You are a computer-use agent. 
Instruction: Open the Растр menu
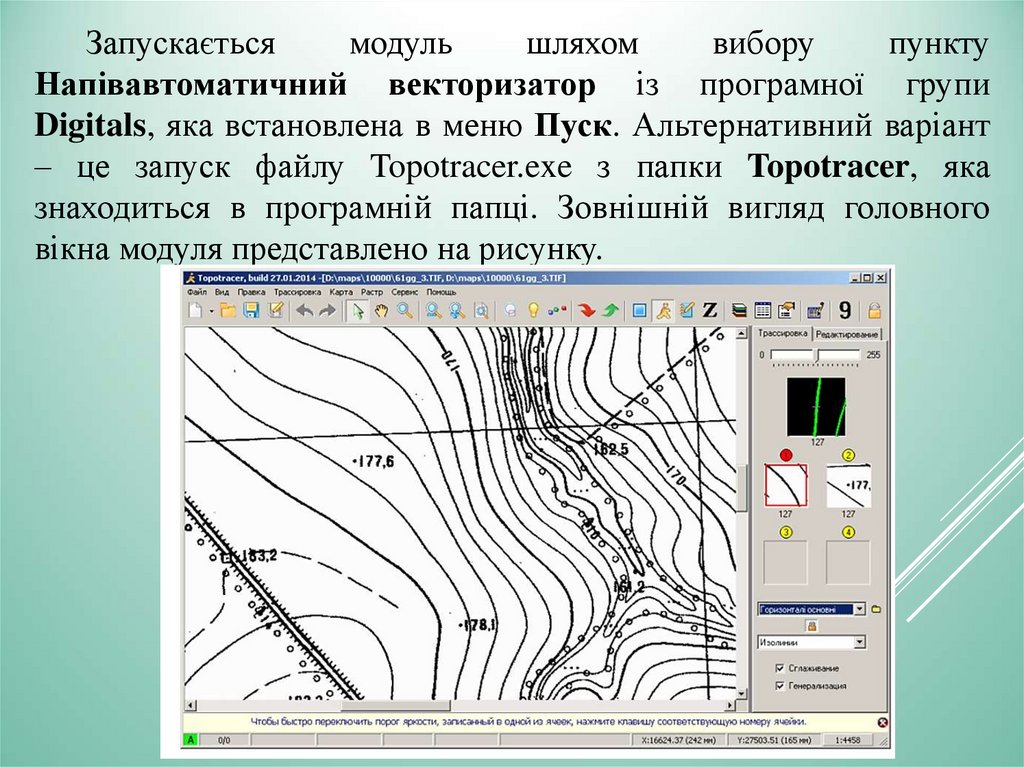[372, 292]
